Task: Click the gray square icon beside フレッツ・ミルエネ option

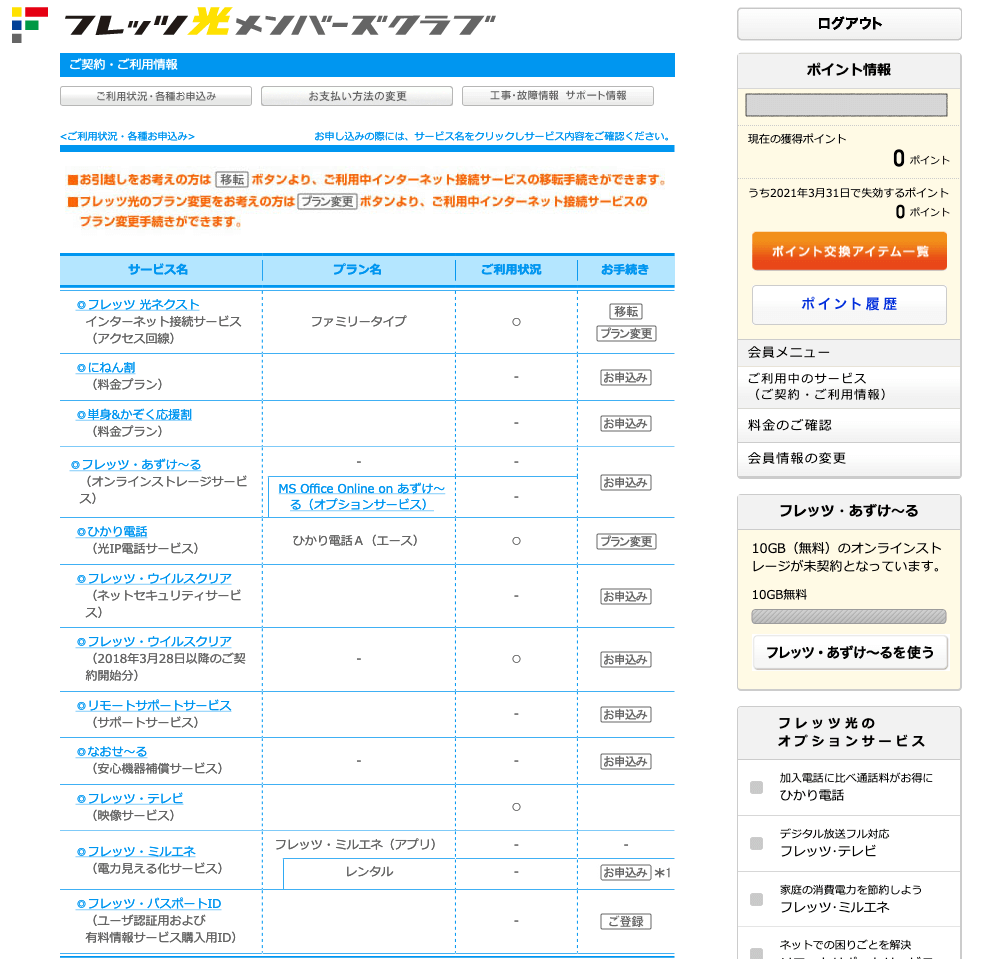Action: coord(756,899)
